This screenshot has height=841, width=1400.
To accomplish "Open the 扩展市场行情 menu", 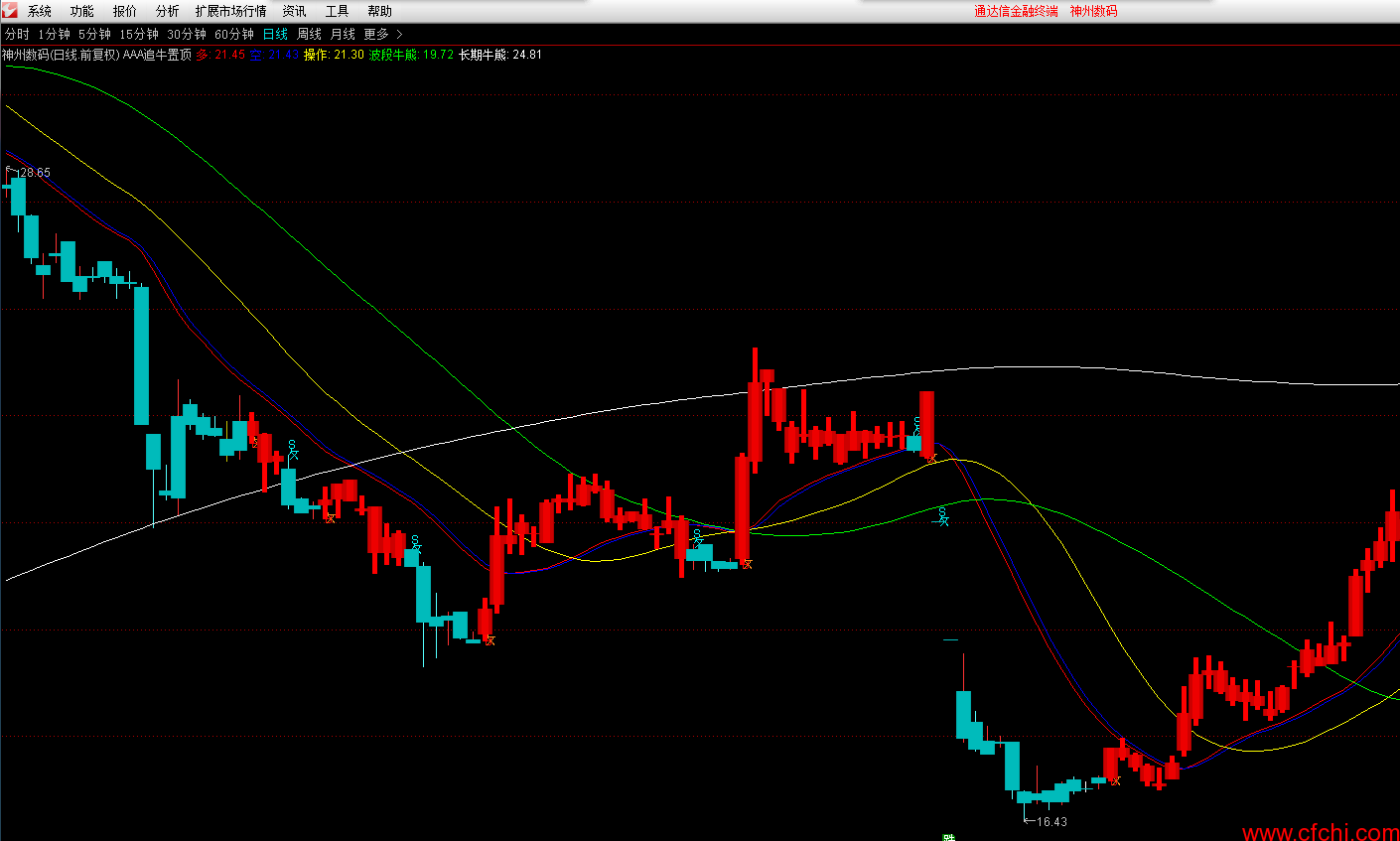I will tap(231, 11).
